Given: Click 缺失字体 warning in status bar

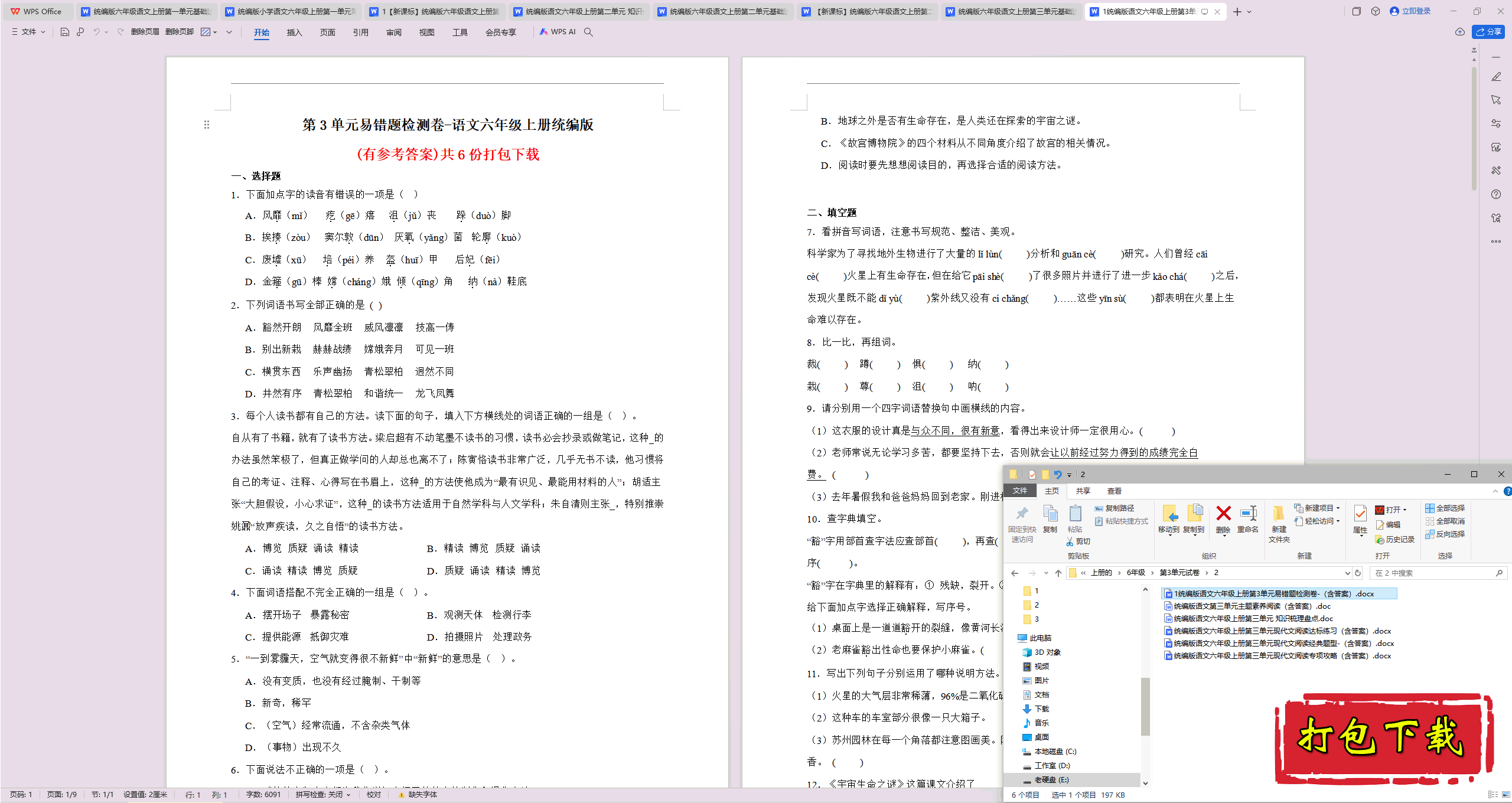Looking at the screenshot, I should pyautogui.click(x=418, y=795).
